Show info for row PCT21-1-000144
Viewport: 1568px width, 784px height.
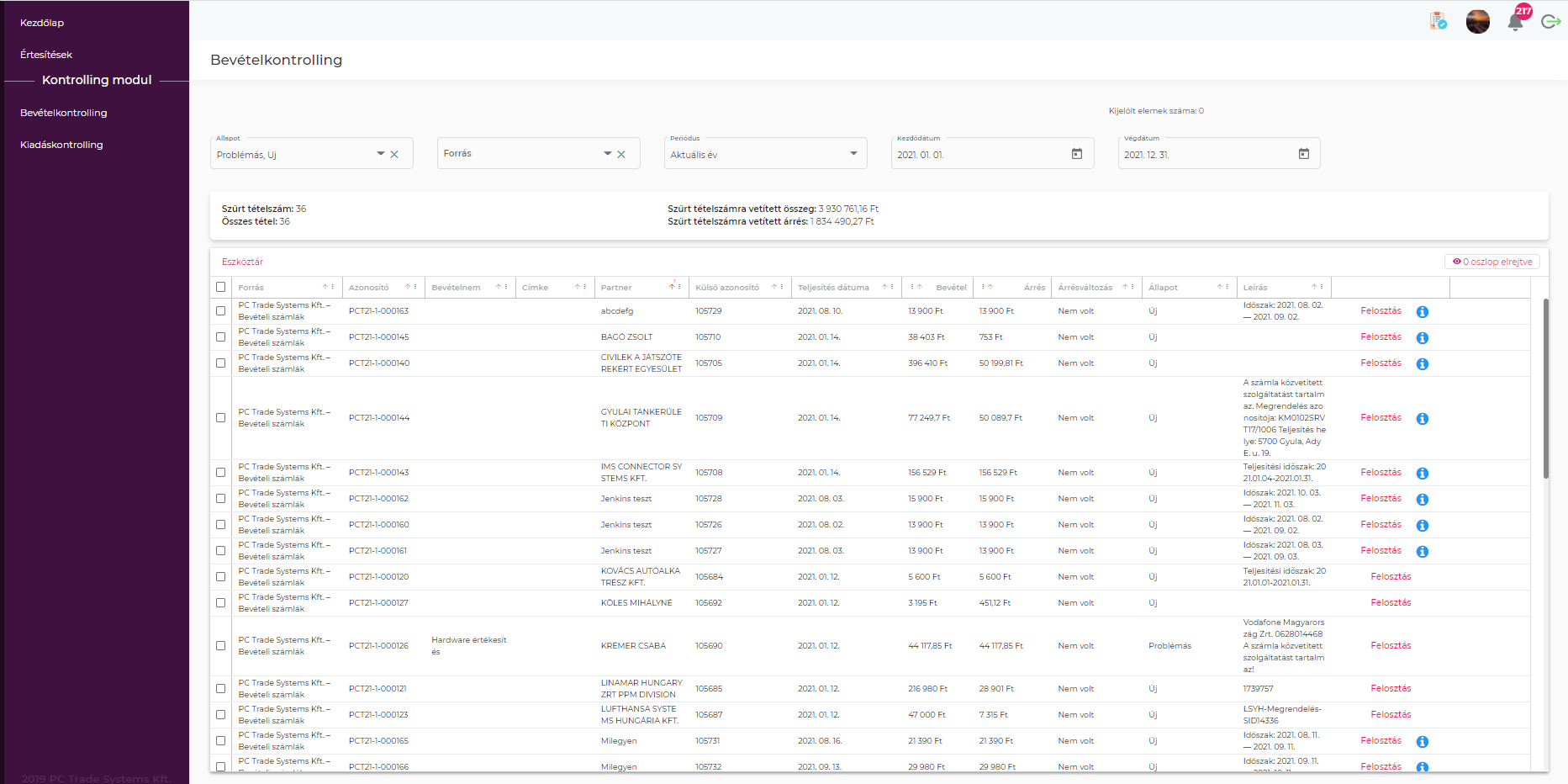[x=1423, y=419]
